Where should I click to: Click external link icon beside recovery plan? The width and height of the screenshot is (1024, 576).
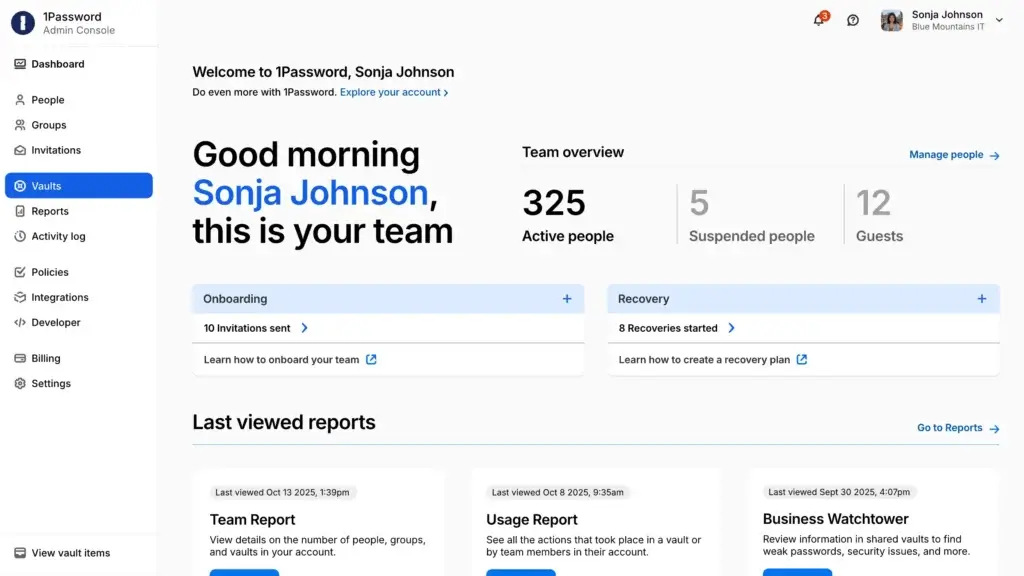tap(801, 359)
